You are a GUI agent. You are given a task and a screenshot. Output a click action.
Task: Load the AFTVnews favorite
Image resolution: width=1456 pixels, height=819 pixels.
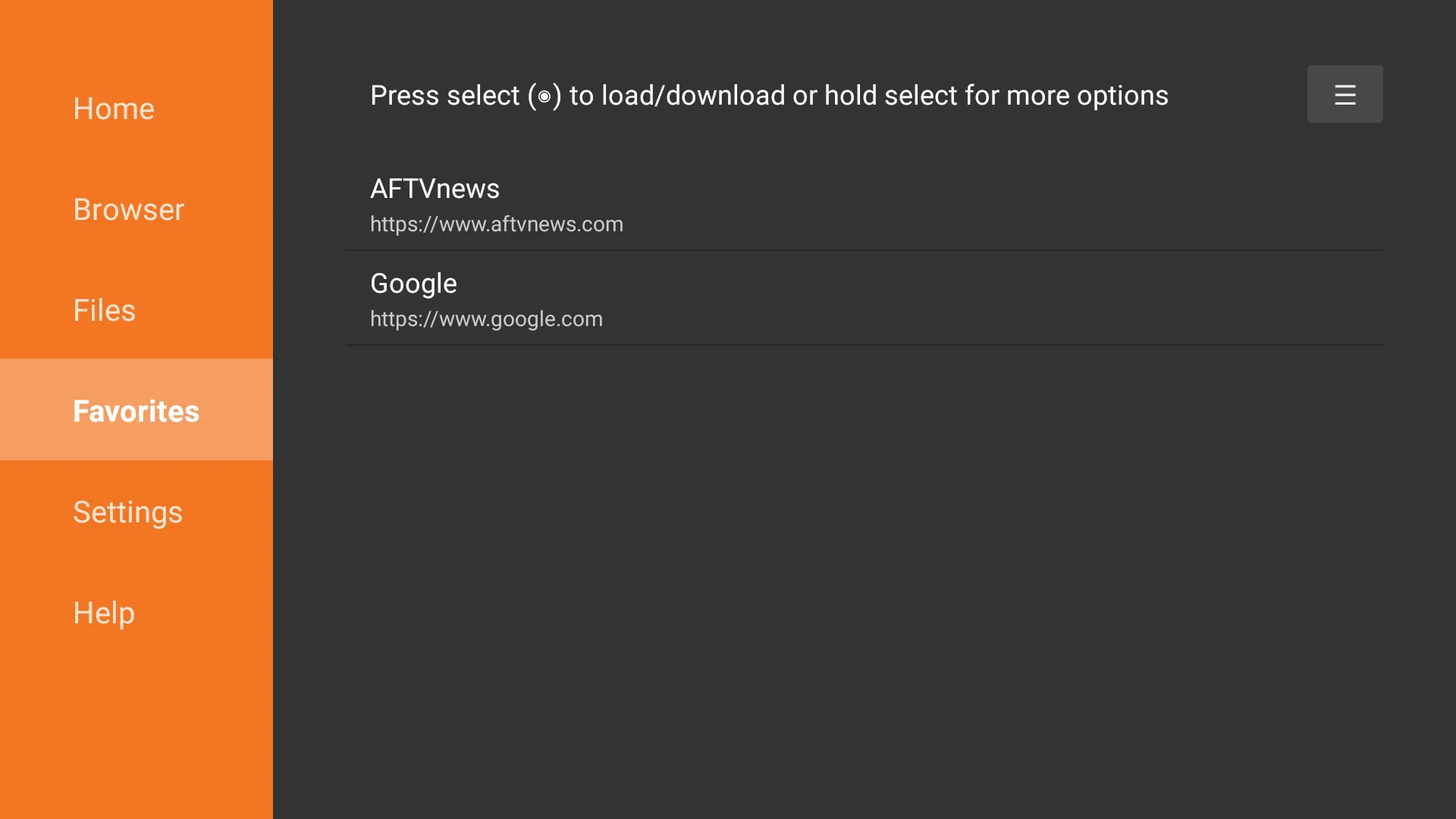coord(864,203)
